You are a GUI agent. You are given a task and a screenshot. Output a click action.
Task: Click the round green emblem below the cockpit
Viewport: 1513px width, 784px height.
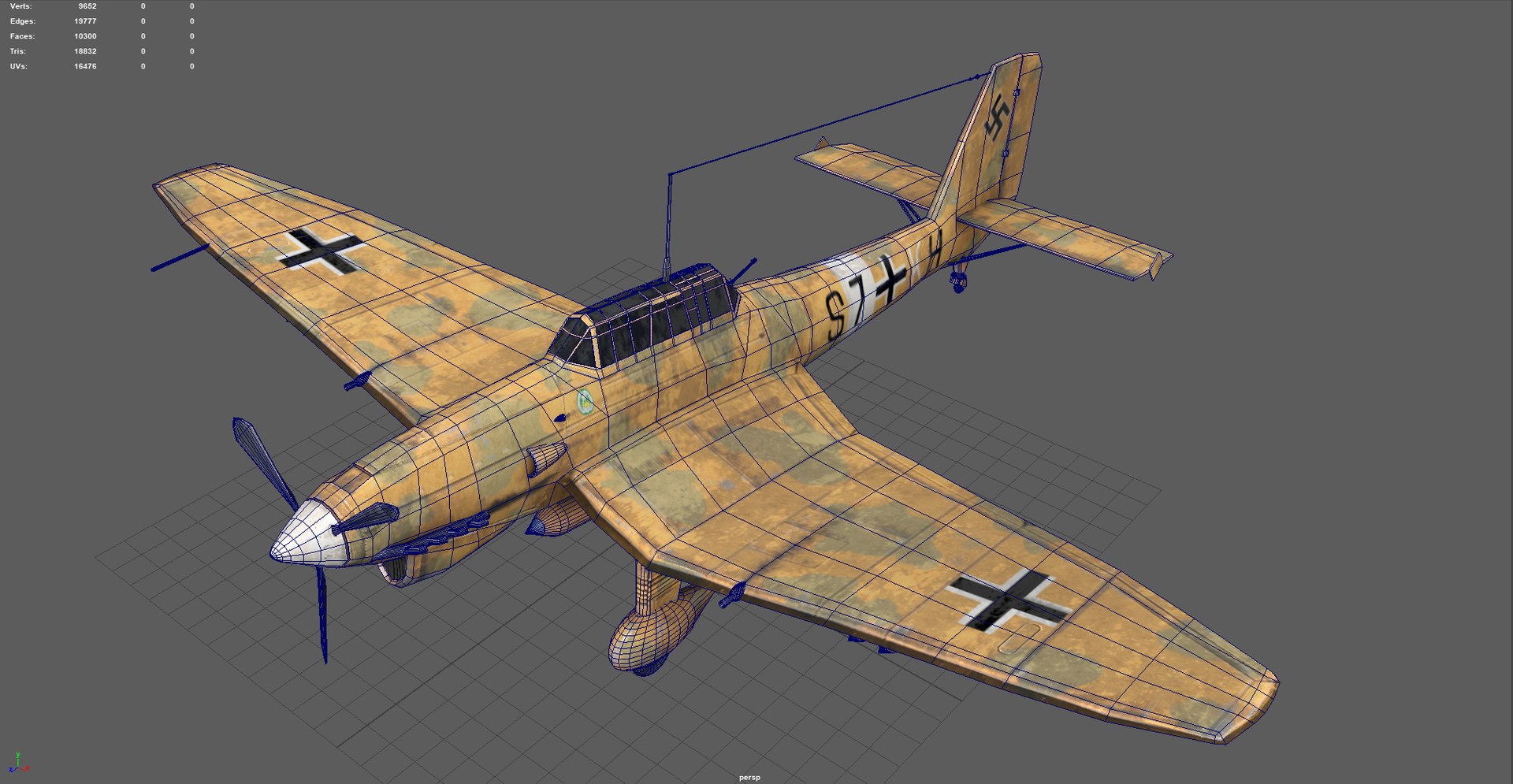[x=585, y=401]
